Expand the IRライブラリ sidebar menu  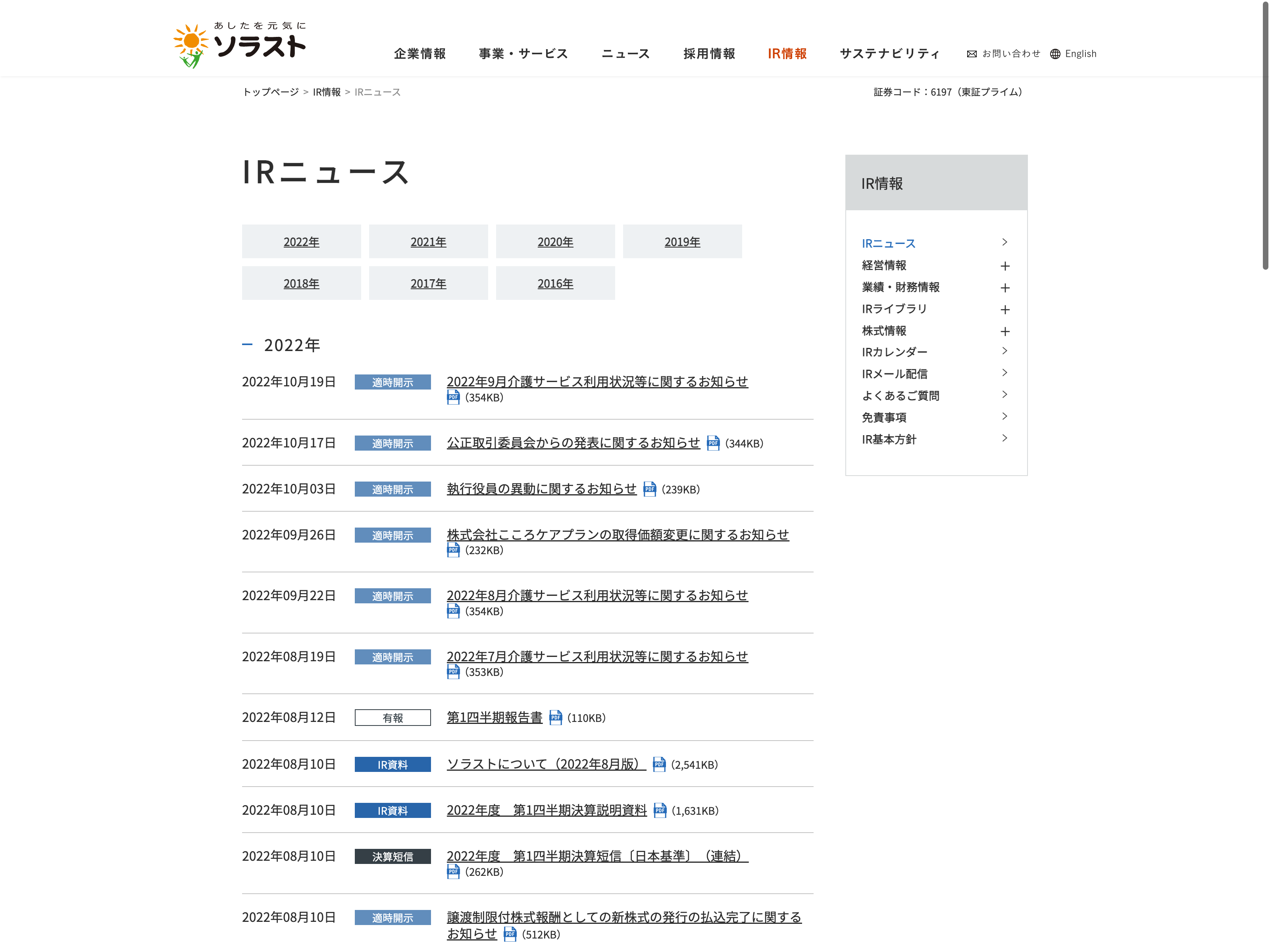click(x=1005, y=309)
